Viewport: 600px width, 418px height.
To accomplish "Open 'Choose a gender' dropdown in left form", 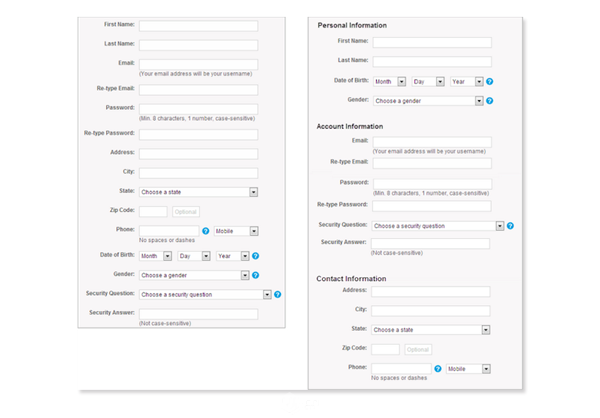I will coord(194,275).
